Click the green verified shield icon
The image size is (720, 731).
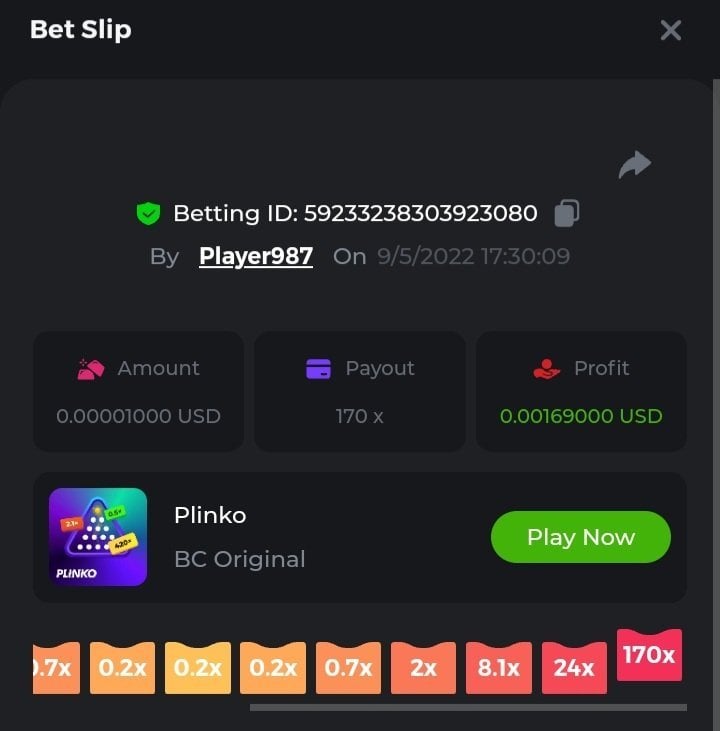tap(148, 214)
